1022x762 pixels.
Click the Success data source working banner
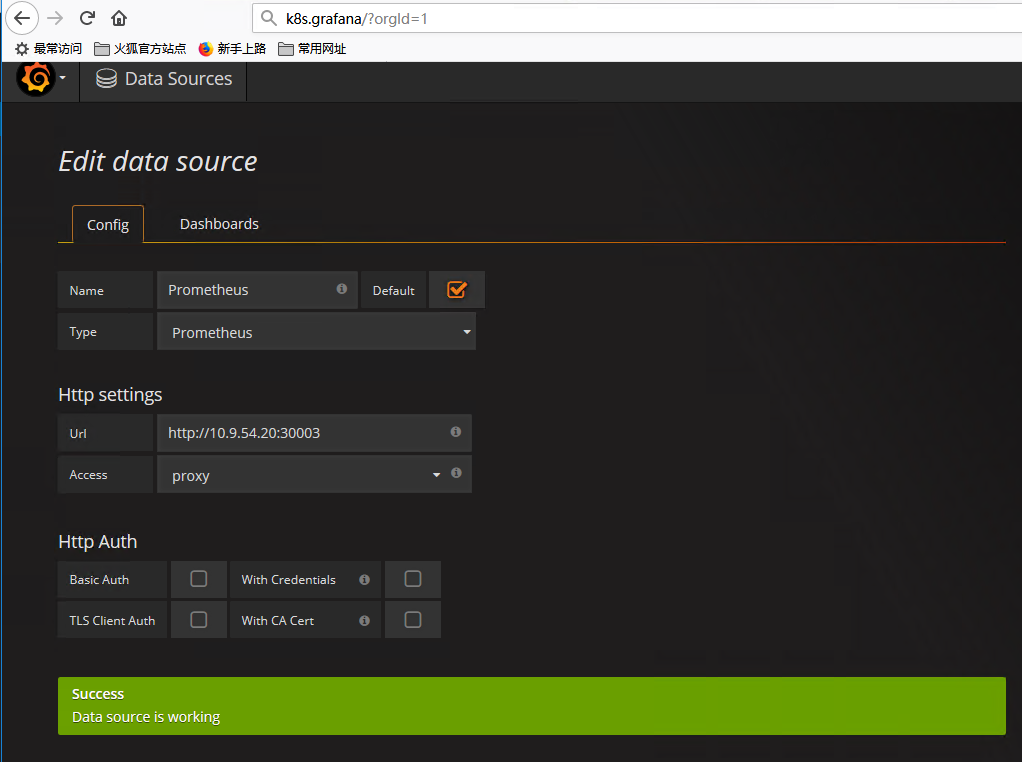click(532, 706)
